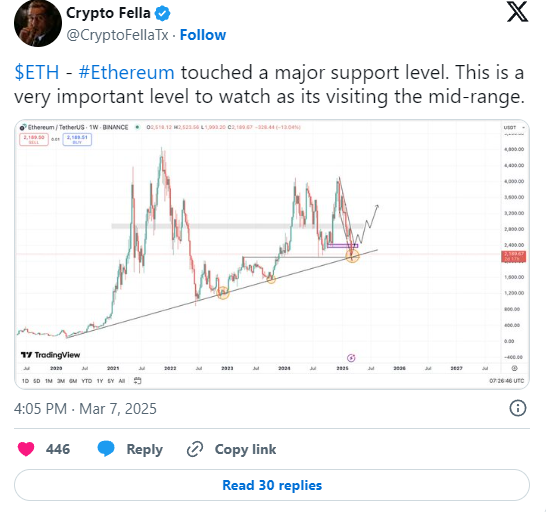Open Crypto Fella's profile avatar
Image resolution: width=546 pixels, height=512 pixels.
tap(38, 23)
